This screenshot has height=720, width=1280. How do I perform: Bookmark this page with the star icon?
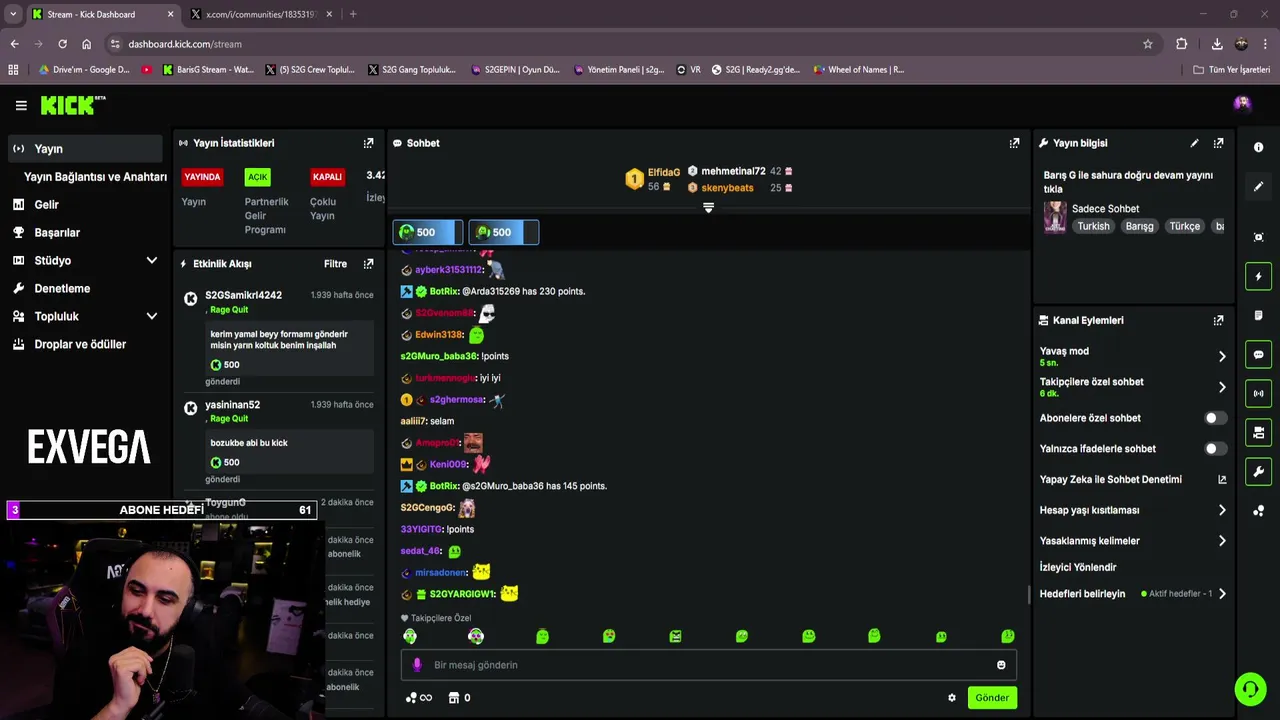(1148, 44)
